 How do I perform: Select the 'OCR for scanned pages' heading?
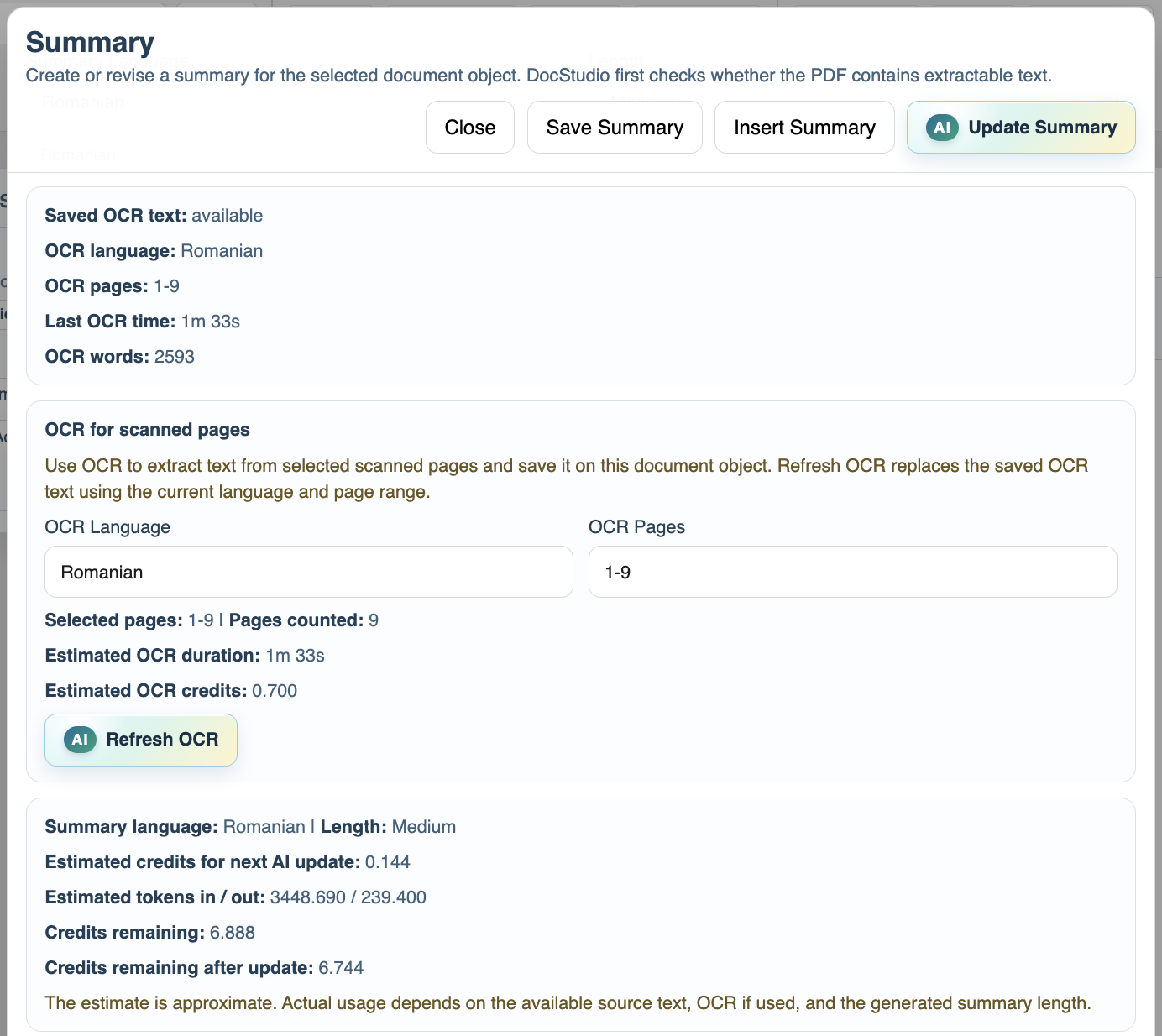pos(148,430)
